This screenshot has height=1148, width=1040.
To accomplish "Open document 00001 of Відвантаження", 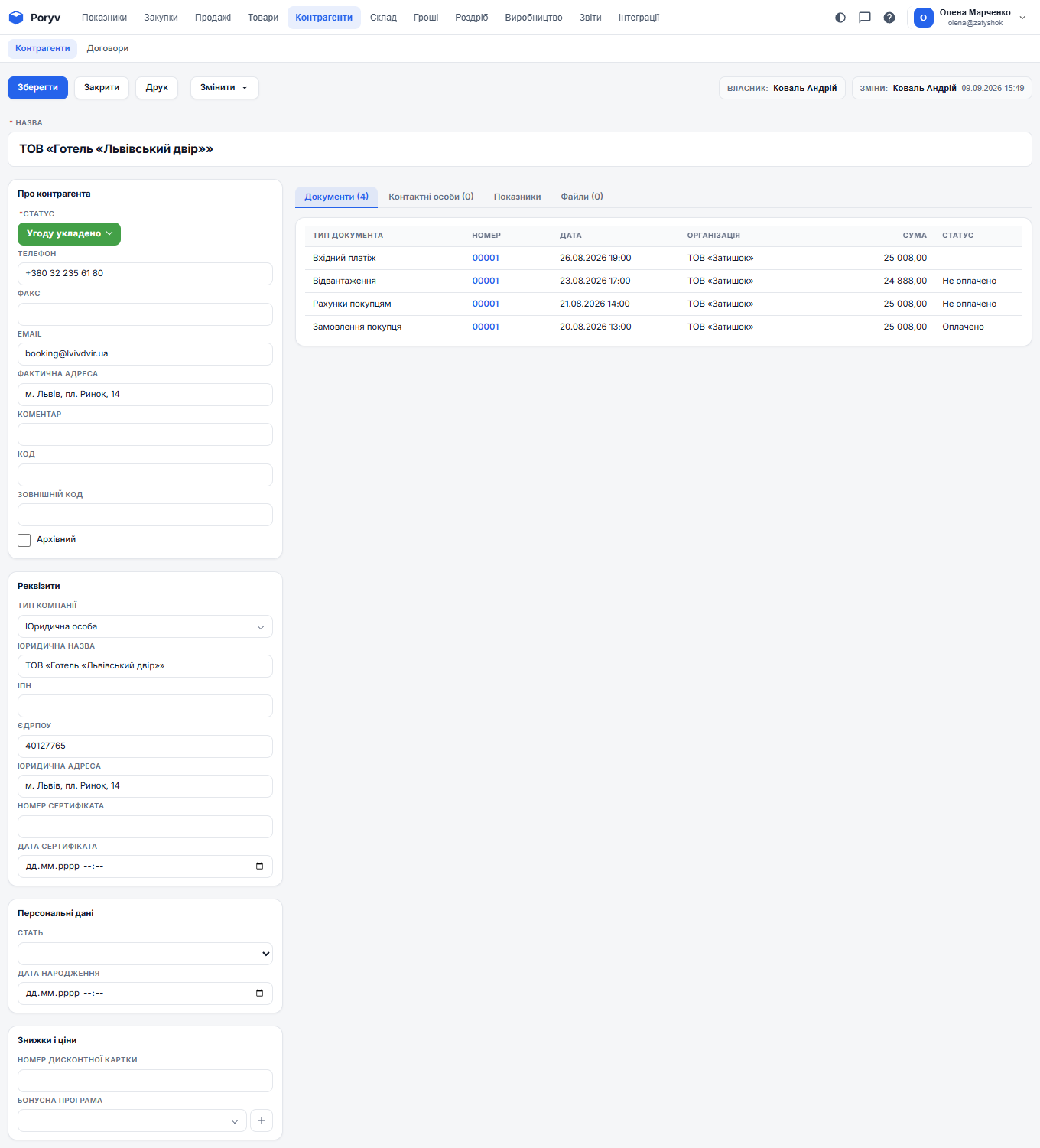I will pos(486,281).
